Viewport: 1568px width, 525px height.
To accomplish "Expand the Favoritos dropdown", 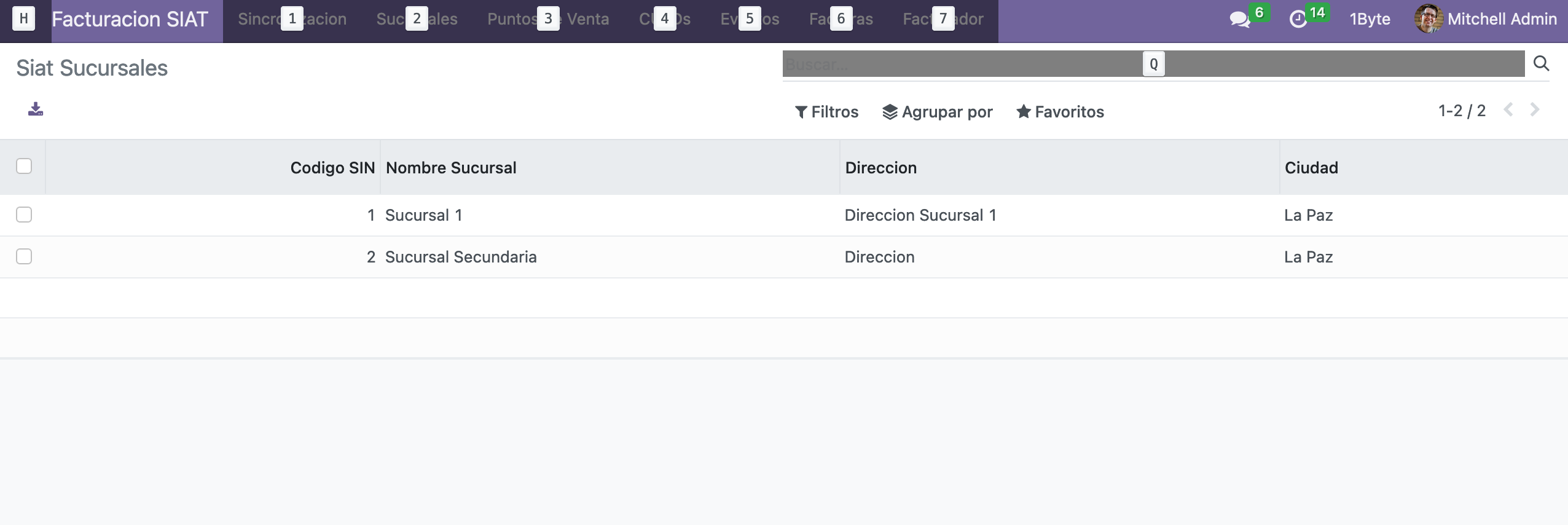I will point(1060,112).
